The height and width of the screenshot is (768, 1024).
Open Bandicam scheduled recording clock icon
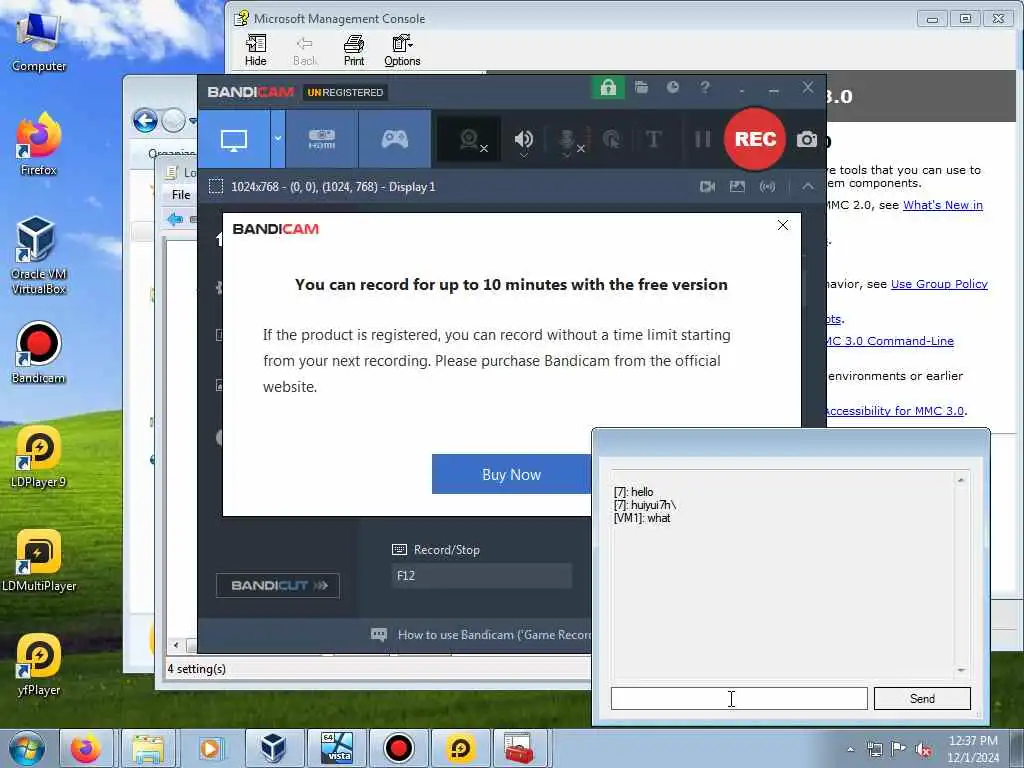(673, 87)
